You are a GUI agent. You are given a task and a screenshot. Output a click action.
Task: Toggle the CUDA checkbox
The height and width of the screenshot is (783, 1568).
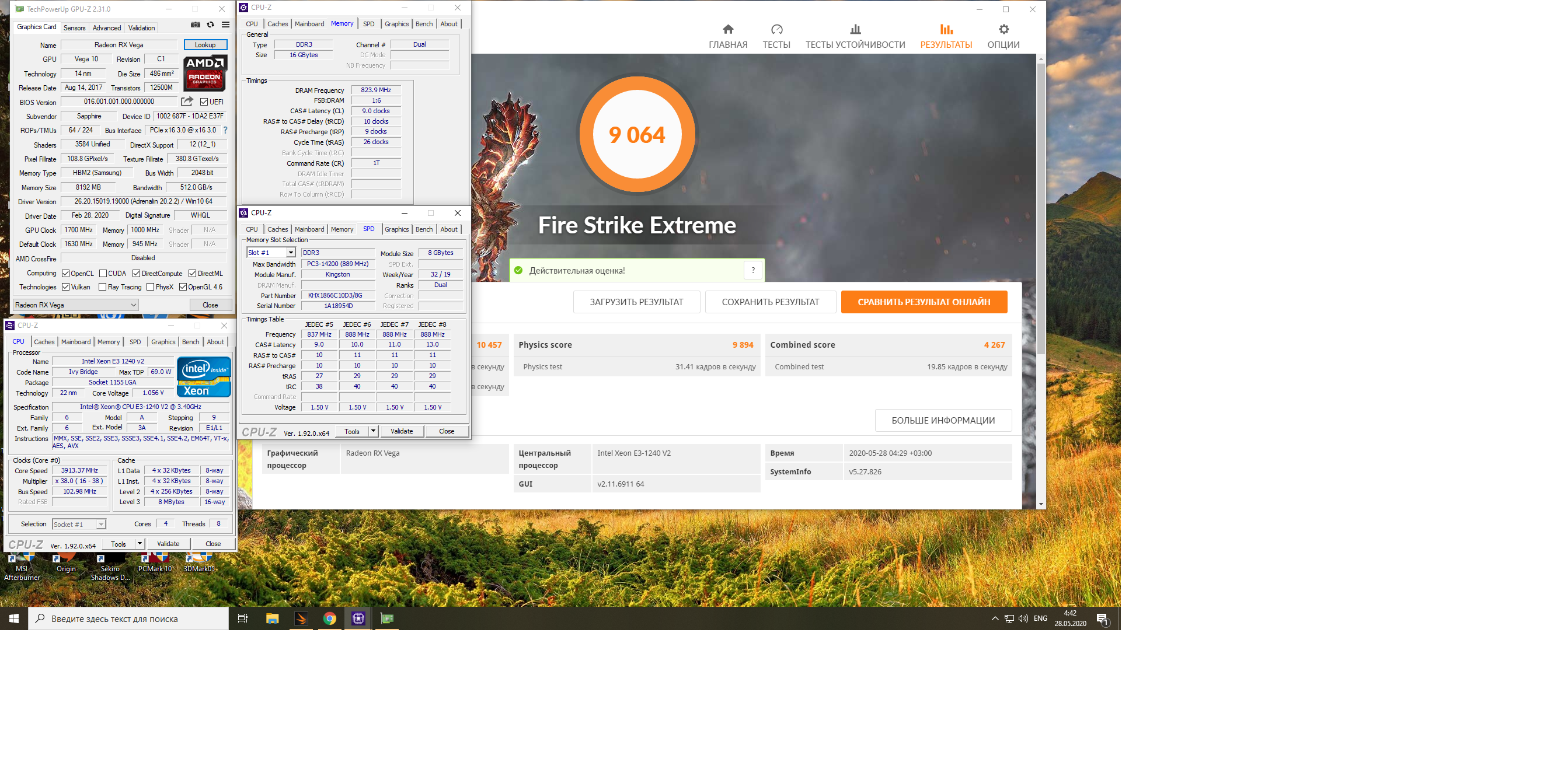[x=103, y=273]
